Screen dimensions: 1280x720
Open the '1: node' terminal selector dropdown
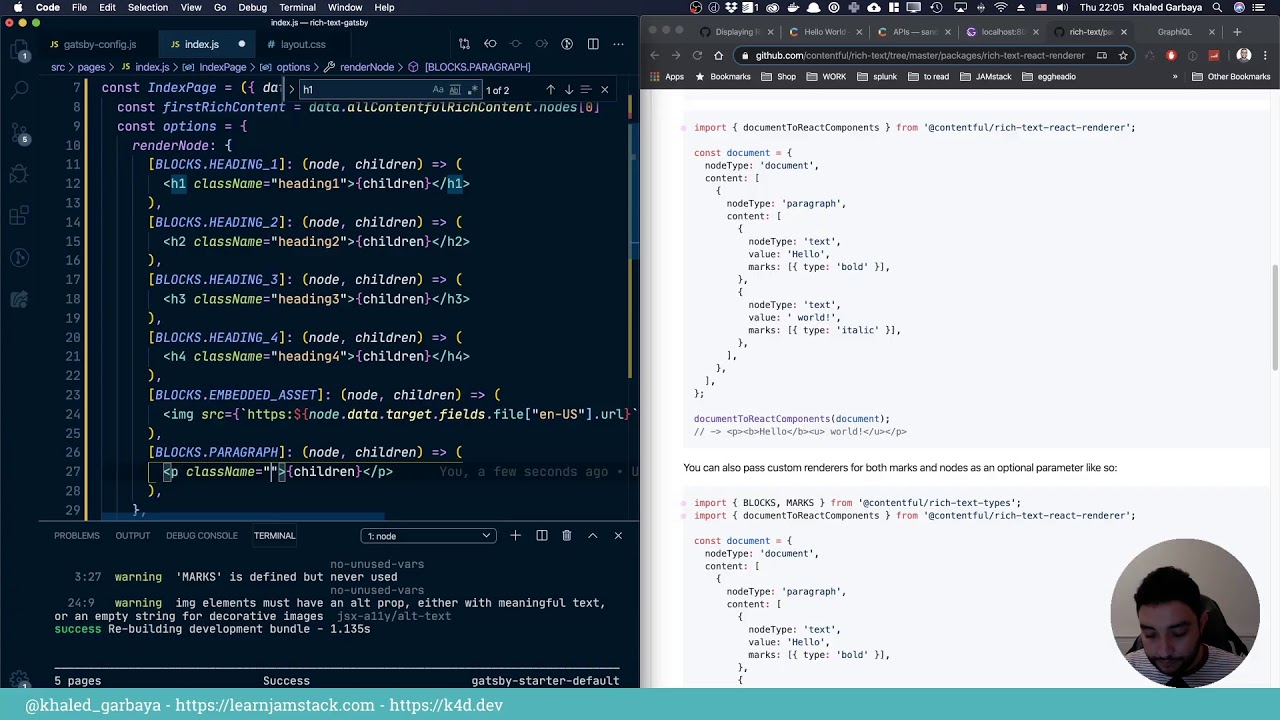(428, 536)
